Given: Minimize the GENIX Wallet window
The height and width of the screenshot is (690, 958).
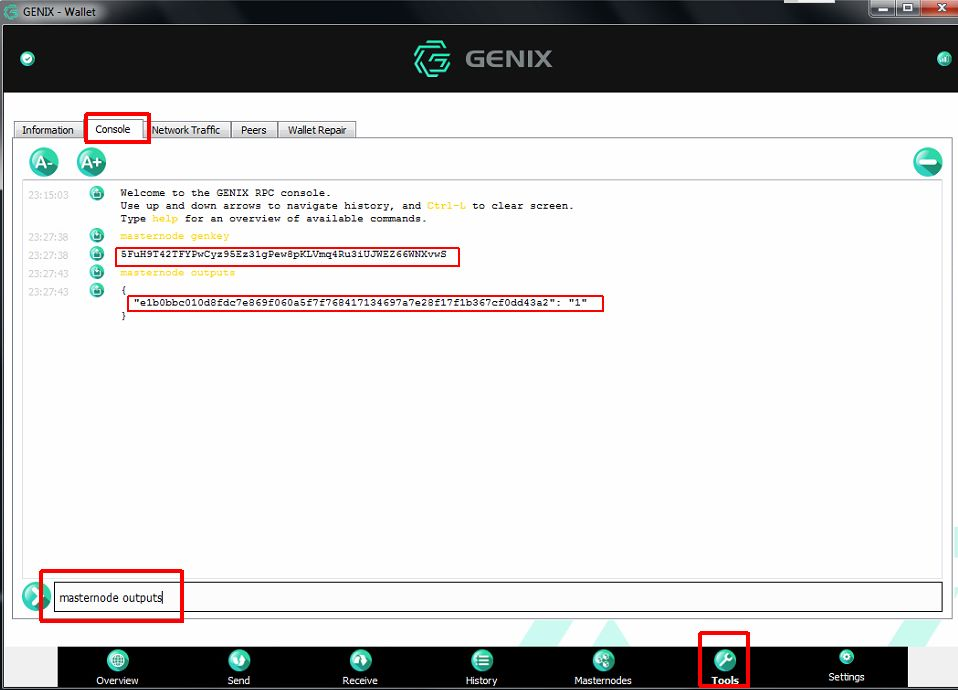Looking at the screenshot, I should click(x=883, y=8).
